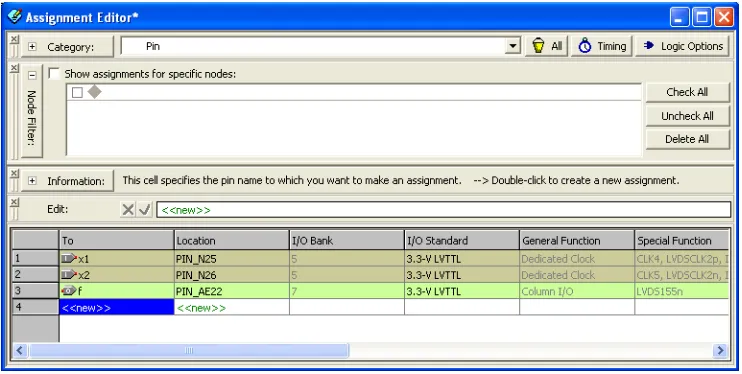The width and height of the screenshot is (742, 374).
Task: Expand the Category section
Action: point(32,47)
